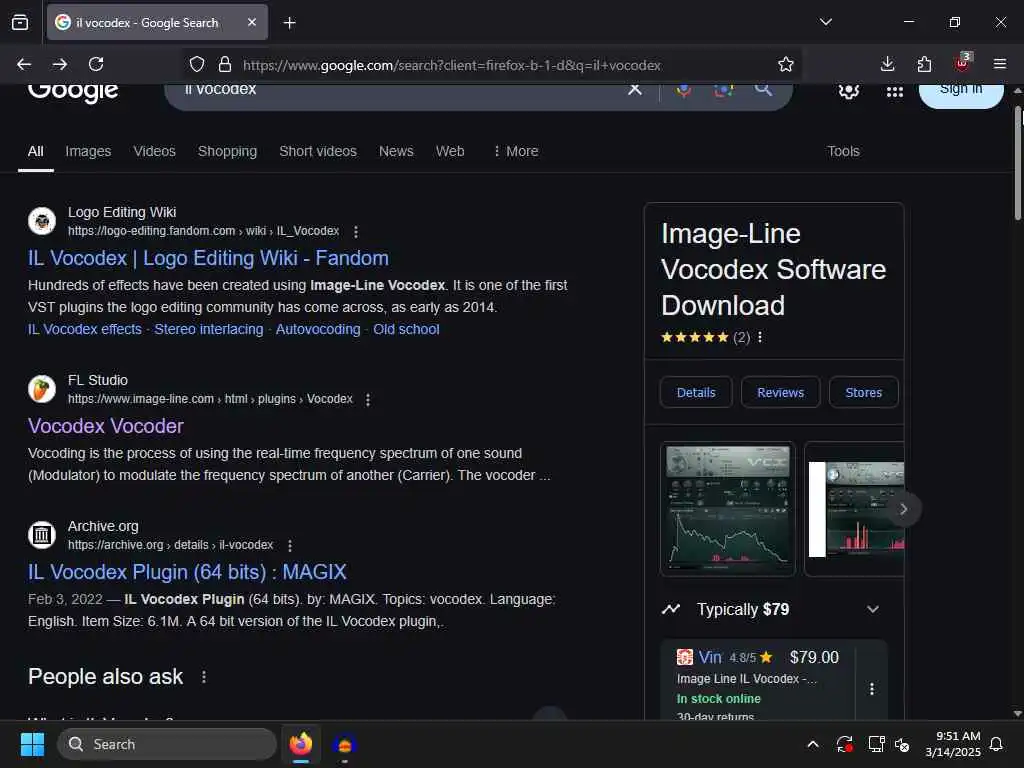Click the Reviews button in product panel
The image size is (1024, 768).
tap(780, 392)
